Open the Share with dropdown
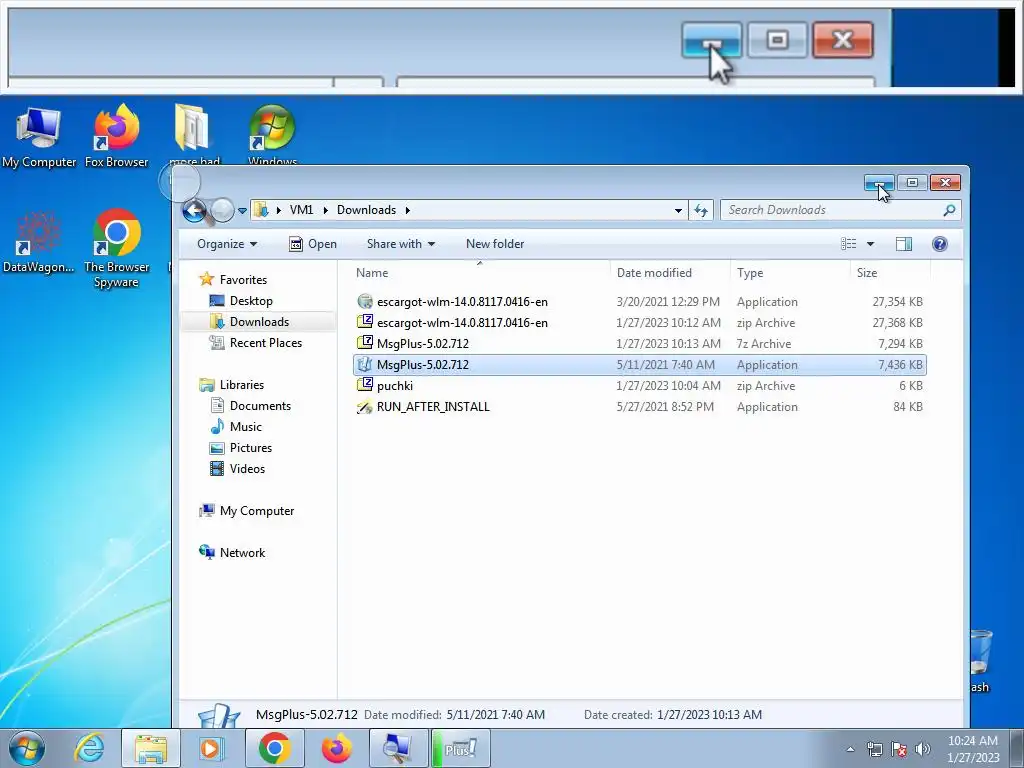This screenshot has height=768, width=1024. [x=401, y=244]
